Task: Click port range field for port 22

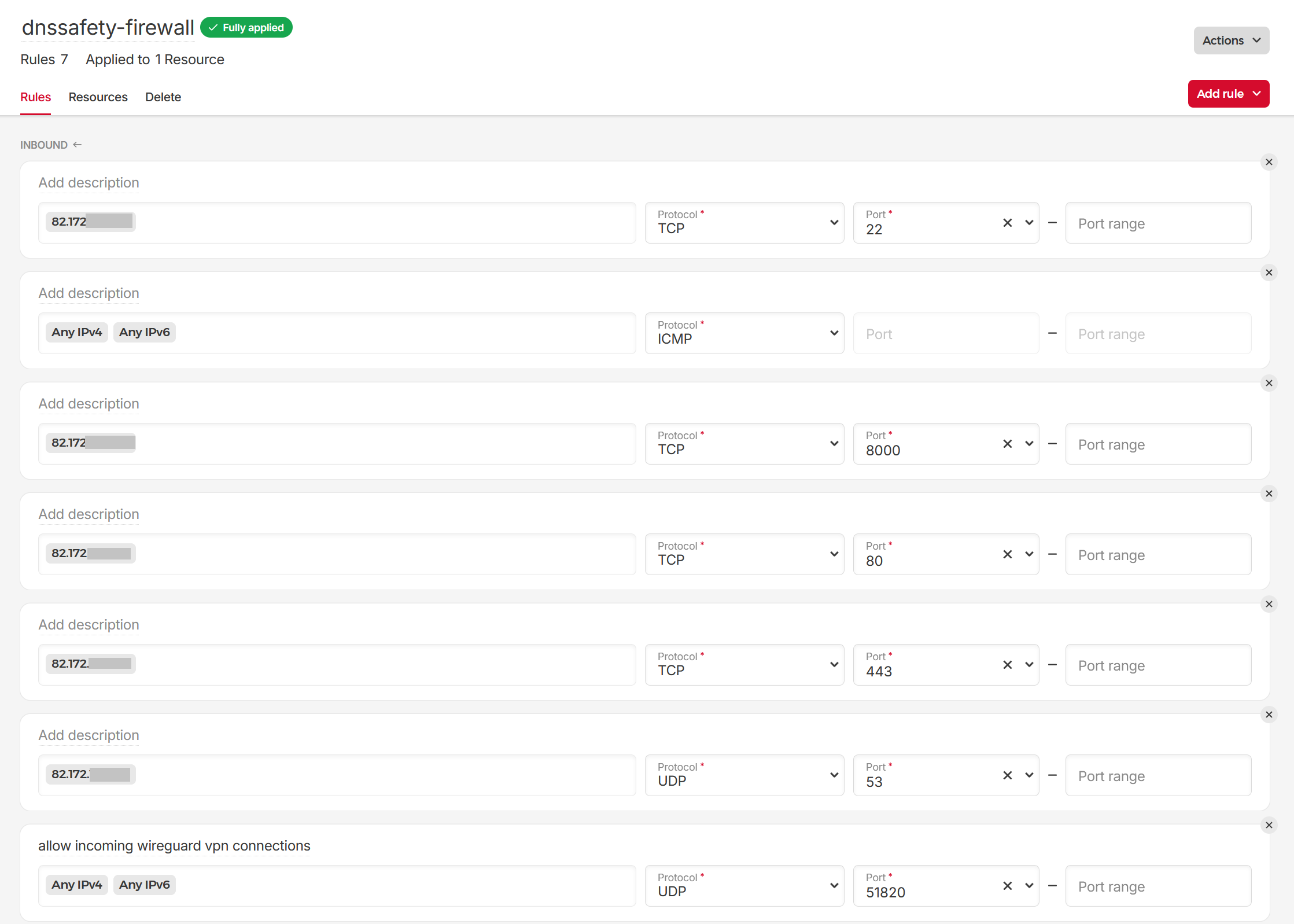Action: coord(1157,223)
